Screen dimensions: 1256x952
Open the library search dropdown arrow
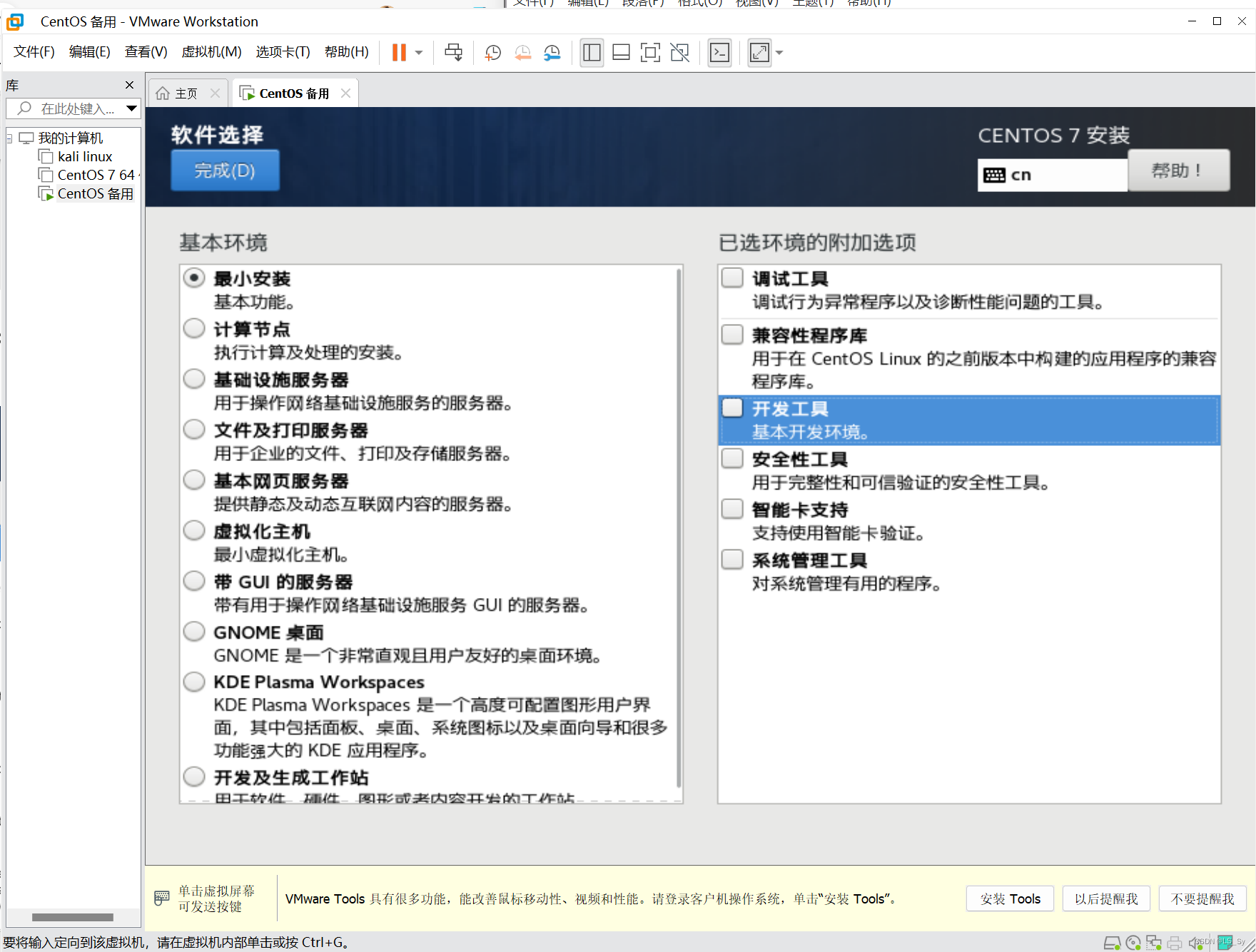131,108
